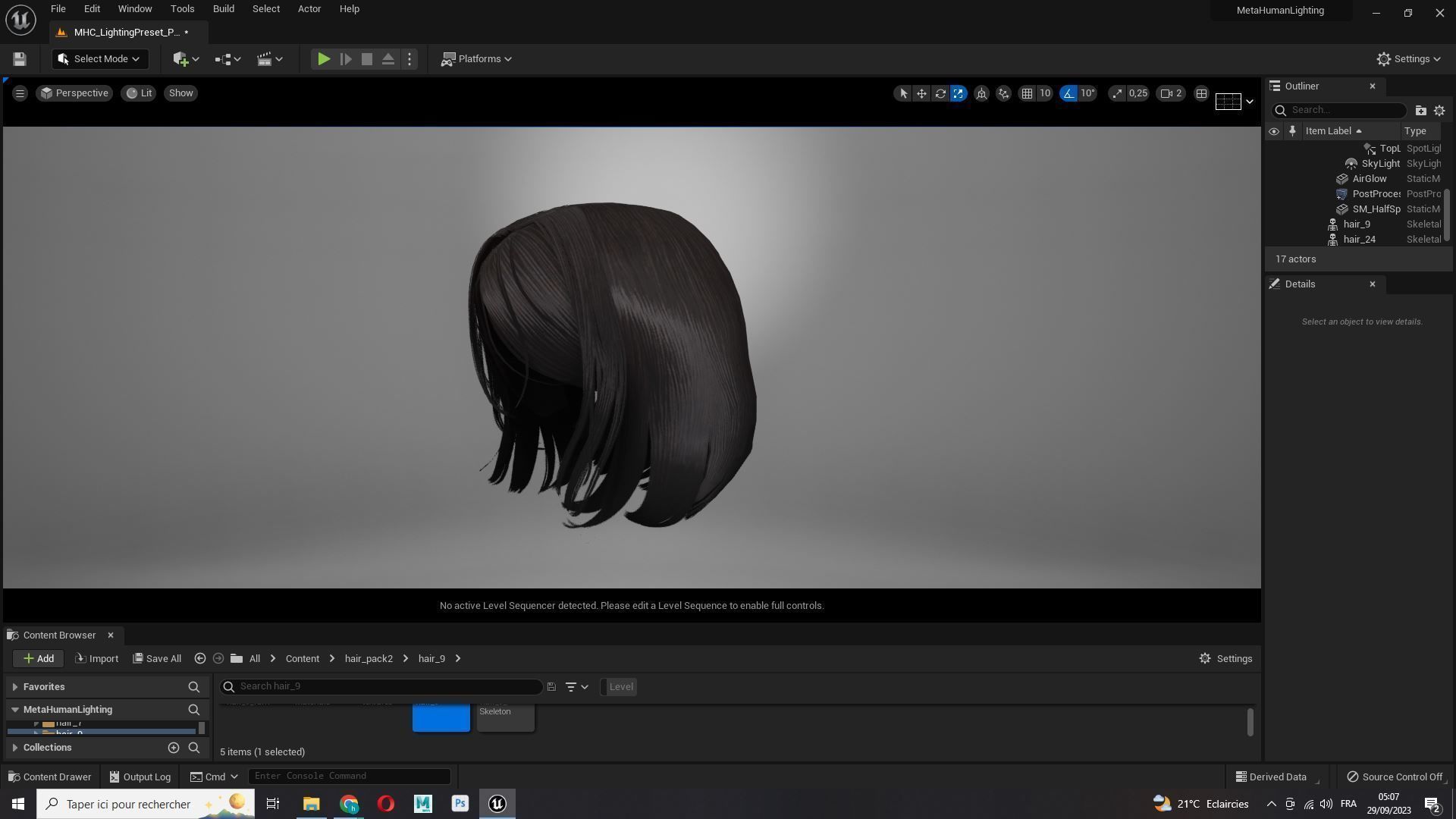
Task: Toggle the Outliner visibility eye column header
Action: 1274,131
